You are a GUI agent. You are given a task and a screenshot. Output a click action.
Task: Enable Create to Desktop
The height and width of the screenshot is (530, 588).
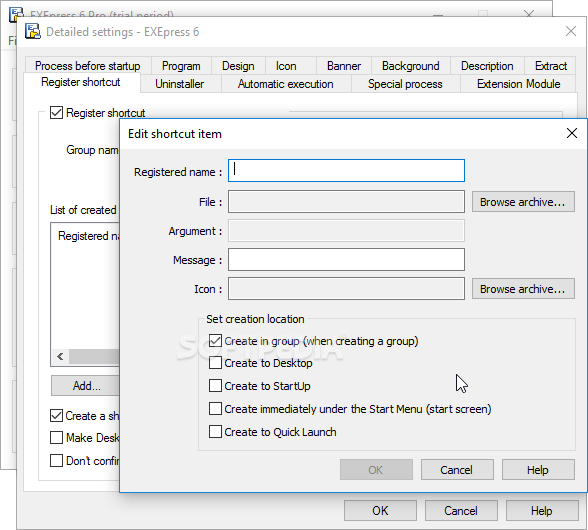(215, 363)
